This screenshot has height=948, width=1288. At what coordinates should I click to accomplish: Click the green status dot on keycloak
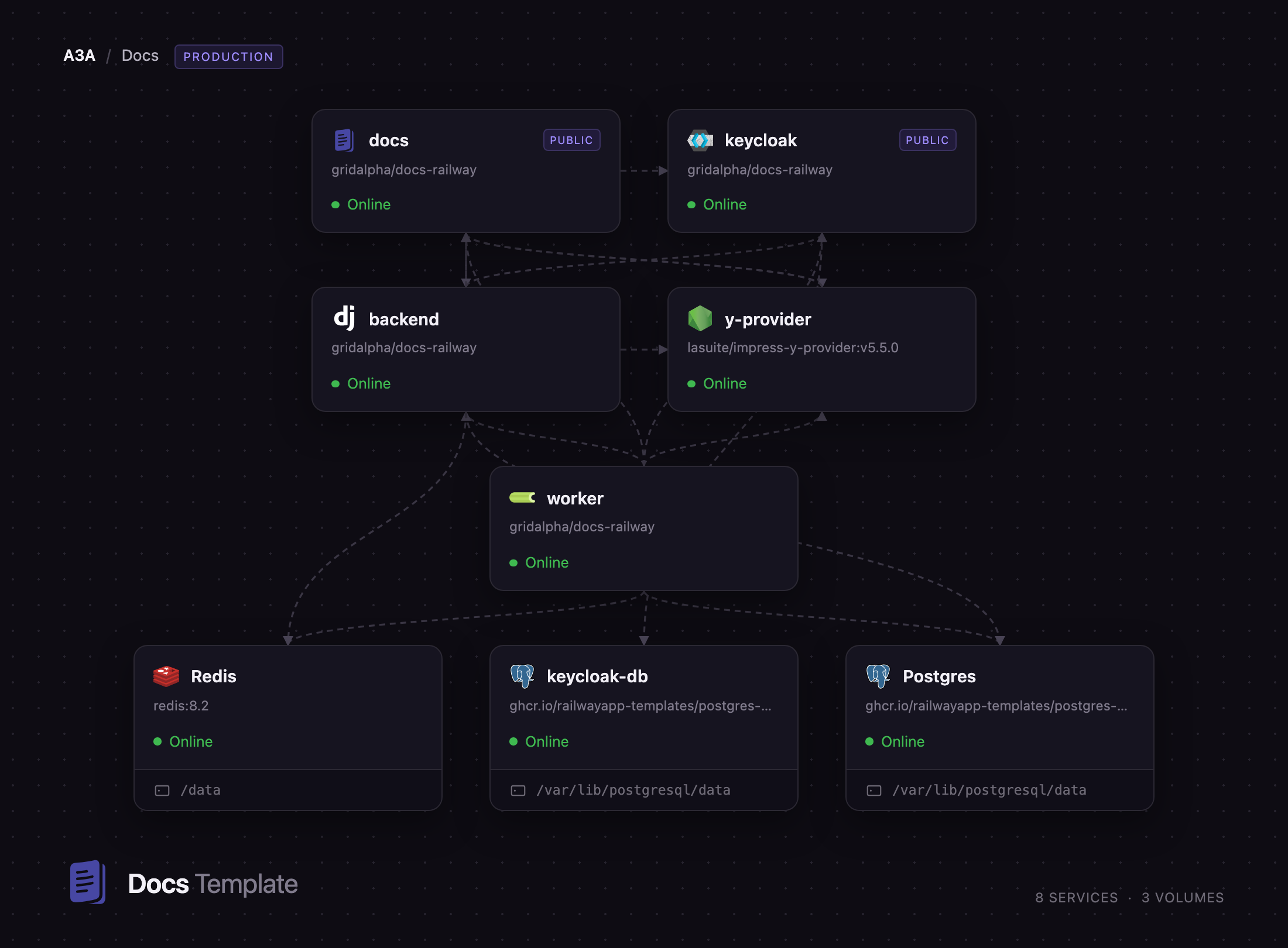point(691,205)
